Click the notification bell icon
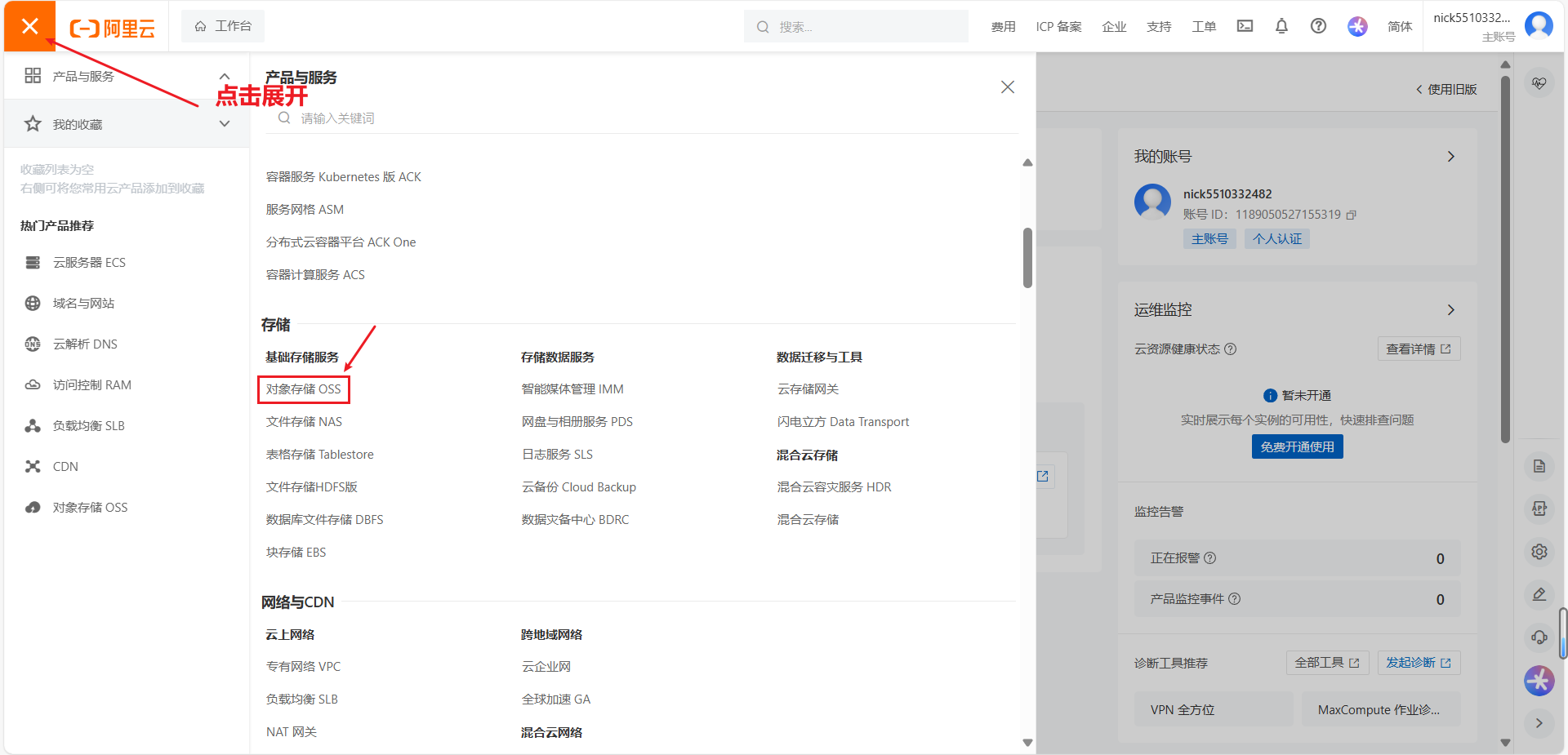This screenshot has width=1568, height=755. point(1281,26)
